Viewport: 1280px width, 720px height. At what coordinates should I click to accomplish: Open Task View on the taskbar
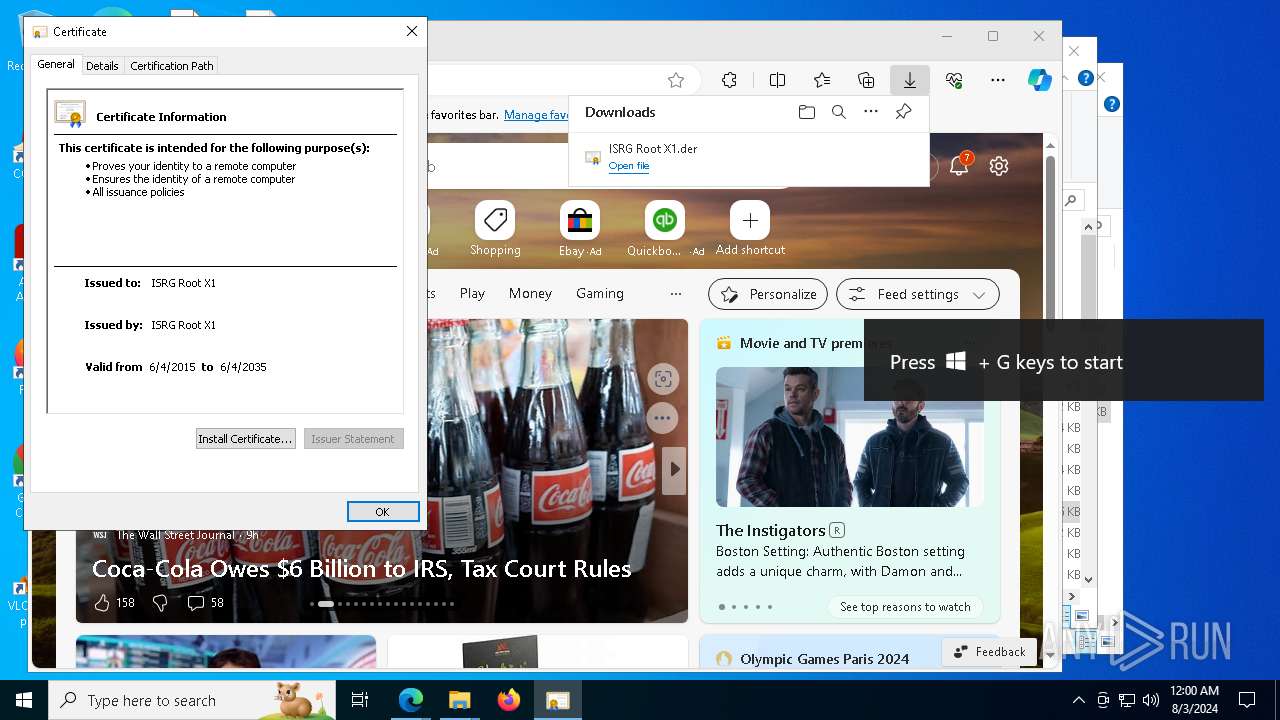tap(360, 700)
